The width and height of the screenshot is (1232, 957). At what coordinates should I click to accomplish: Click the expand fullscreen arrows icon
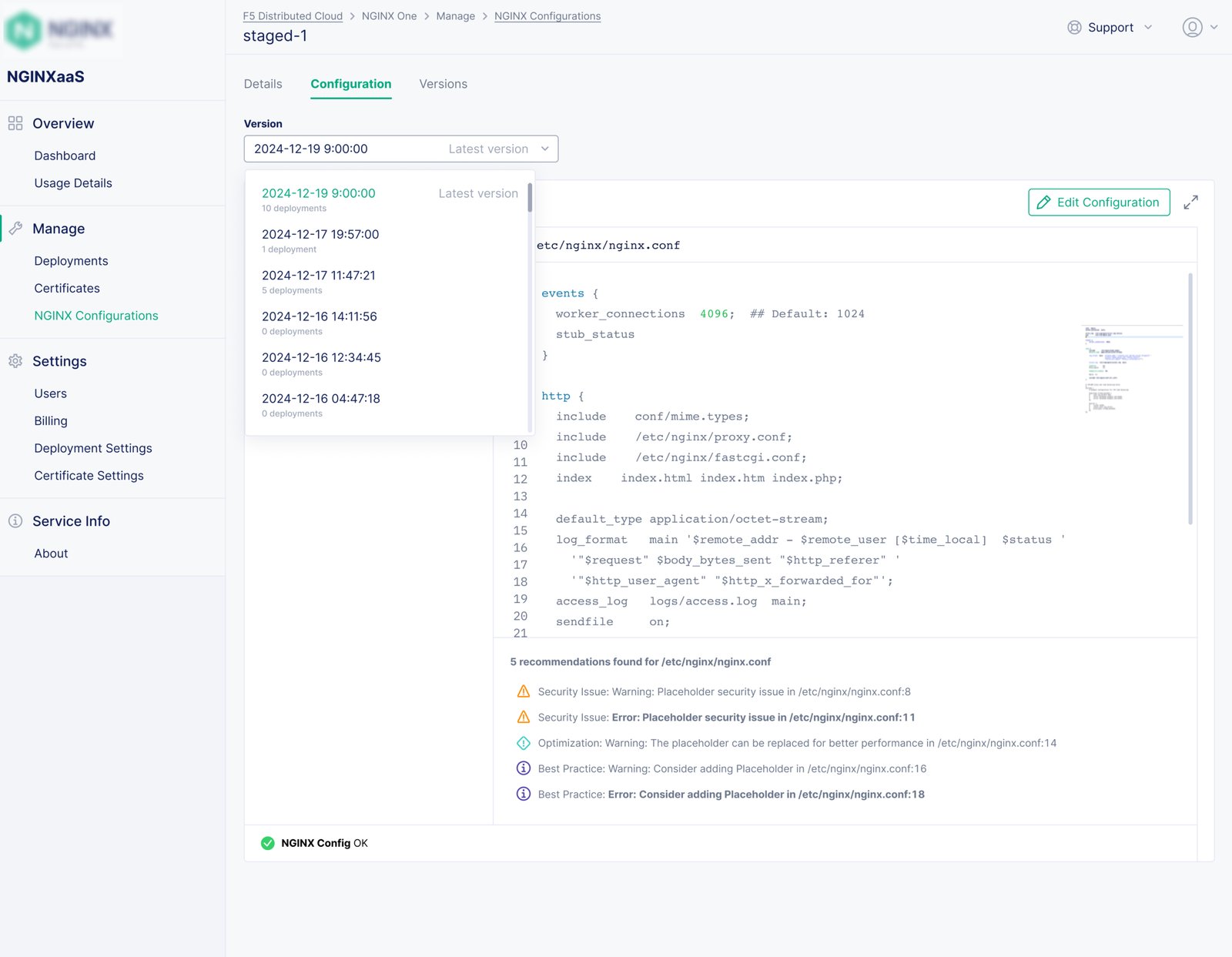coord(1190,202)
